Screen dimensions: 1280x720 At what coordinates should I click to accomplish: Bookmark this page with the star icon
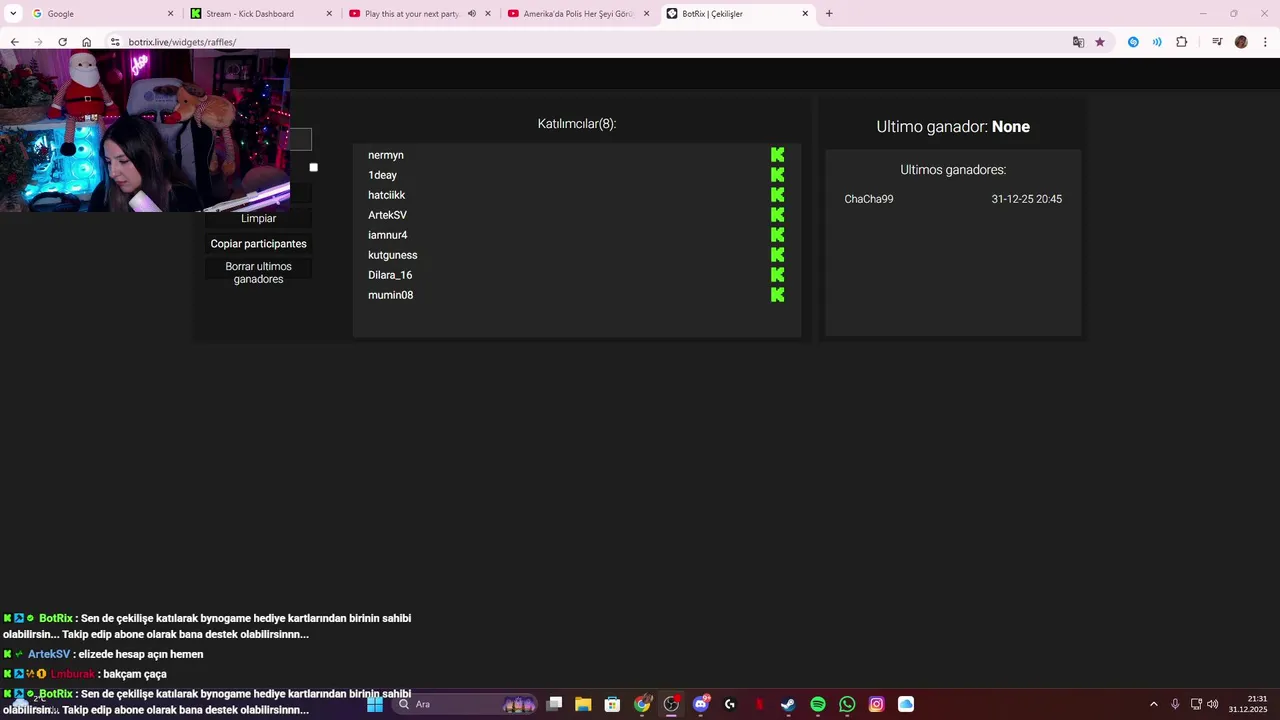pos(1100,42)
